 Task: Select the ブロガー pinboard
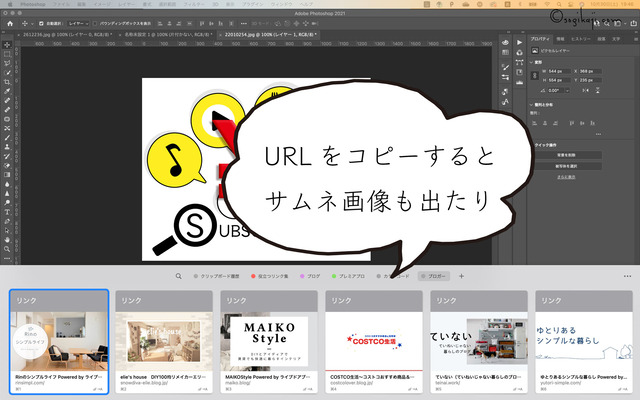(434, 276)
